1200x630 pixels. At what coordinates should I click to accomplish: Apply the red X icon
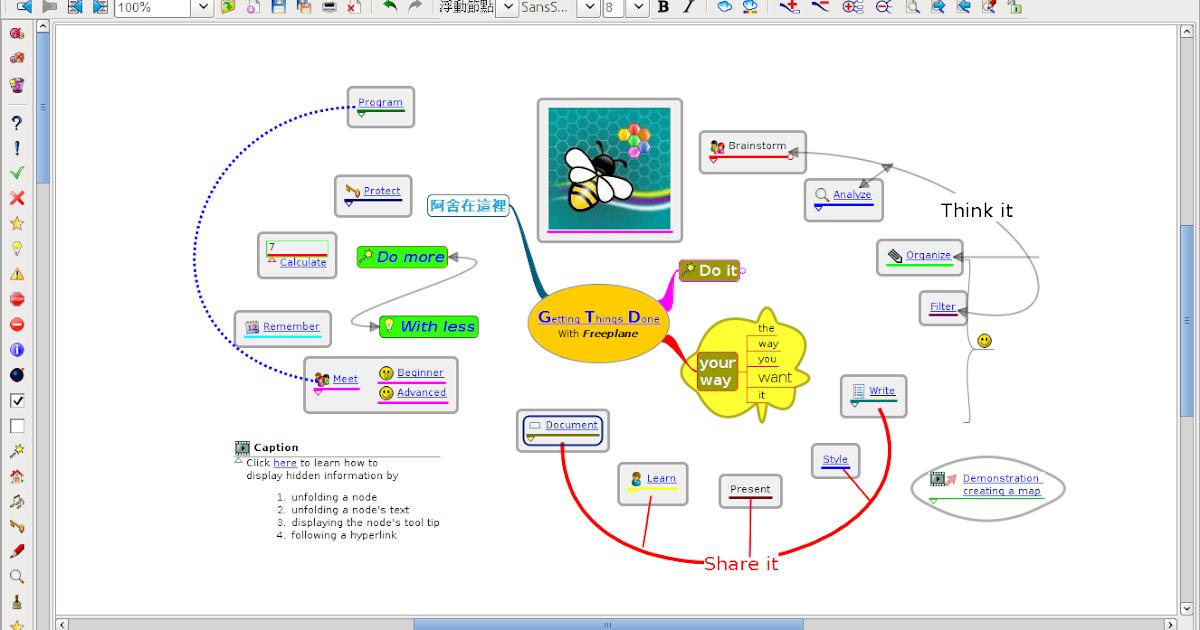(x=16, y=198)
